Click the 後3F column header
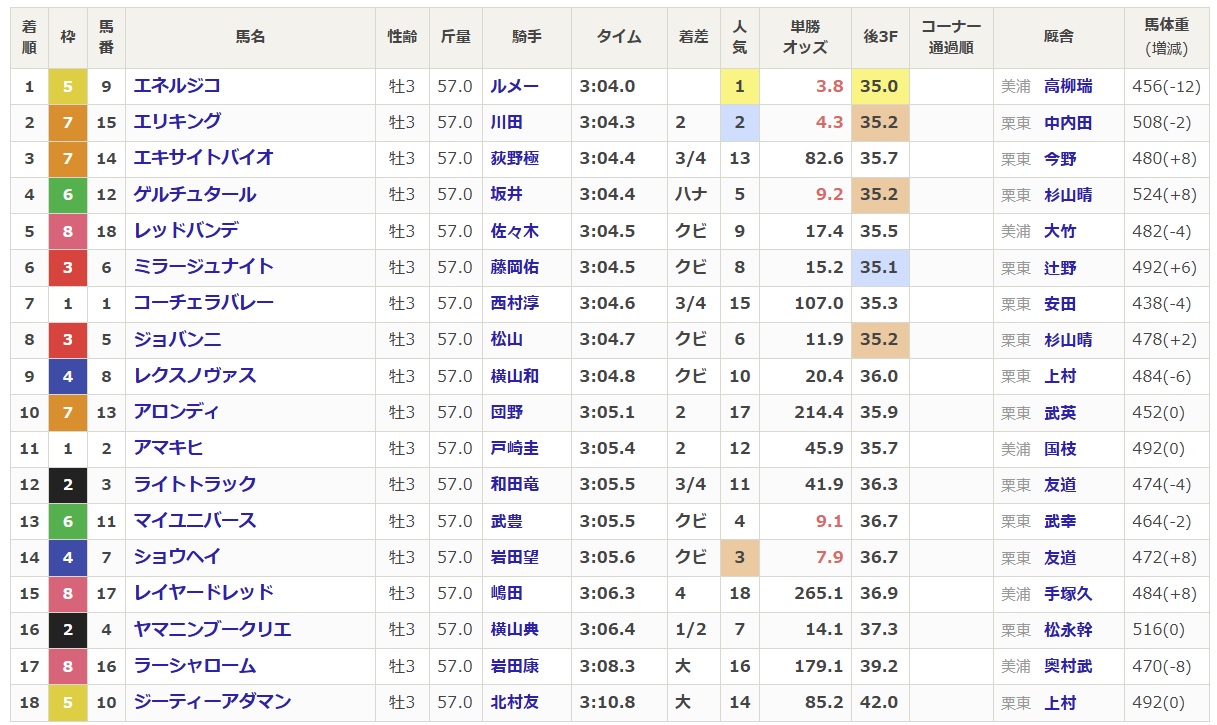This screenshot has height=725, width=1217. click(880, 37)
